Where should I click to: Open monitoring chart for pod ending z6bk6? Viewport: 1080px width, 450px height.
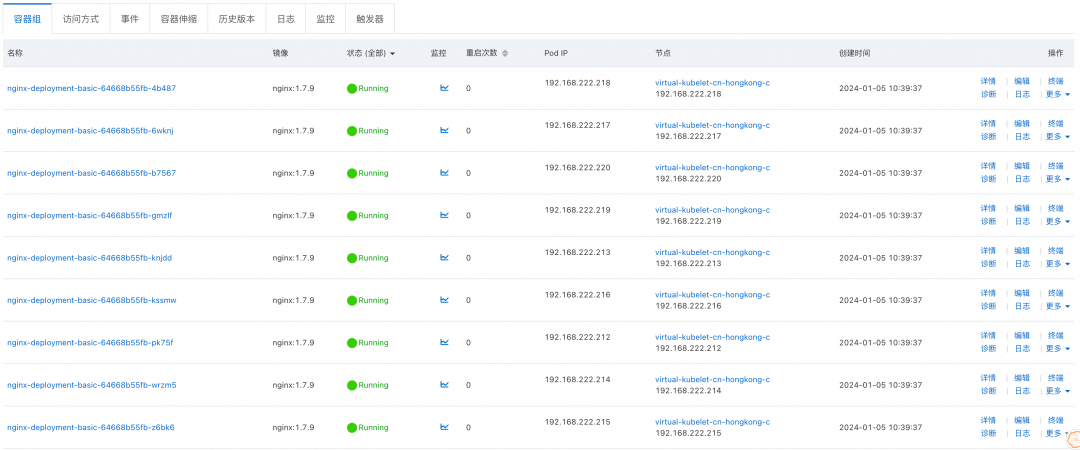444,427
